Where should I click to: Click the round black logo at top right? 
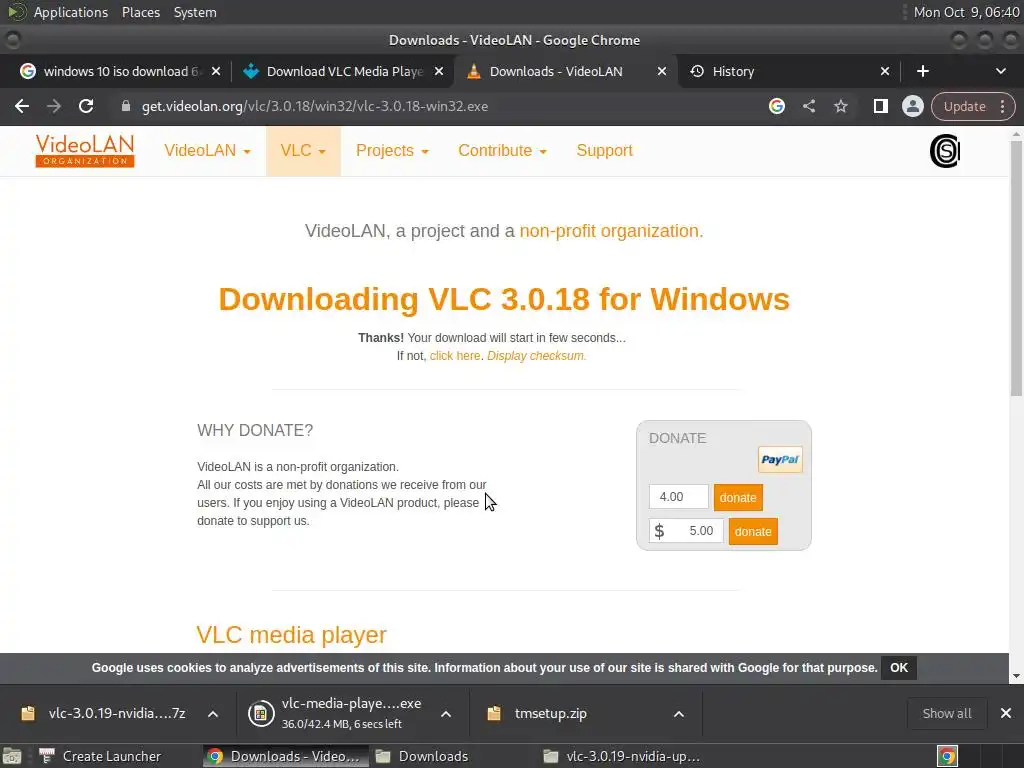(944, 151)
